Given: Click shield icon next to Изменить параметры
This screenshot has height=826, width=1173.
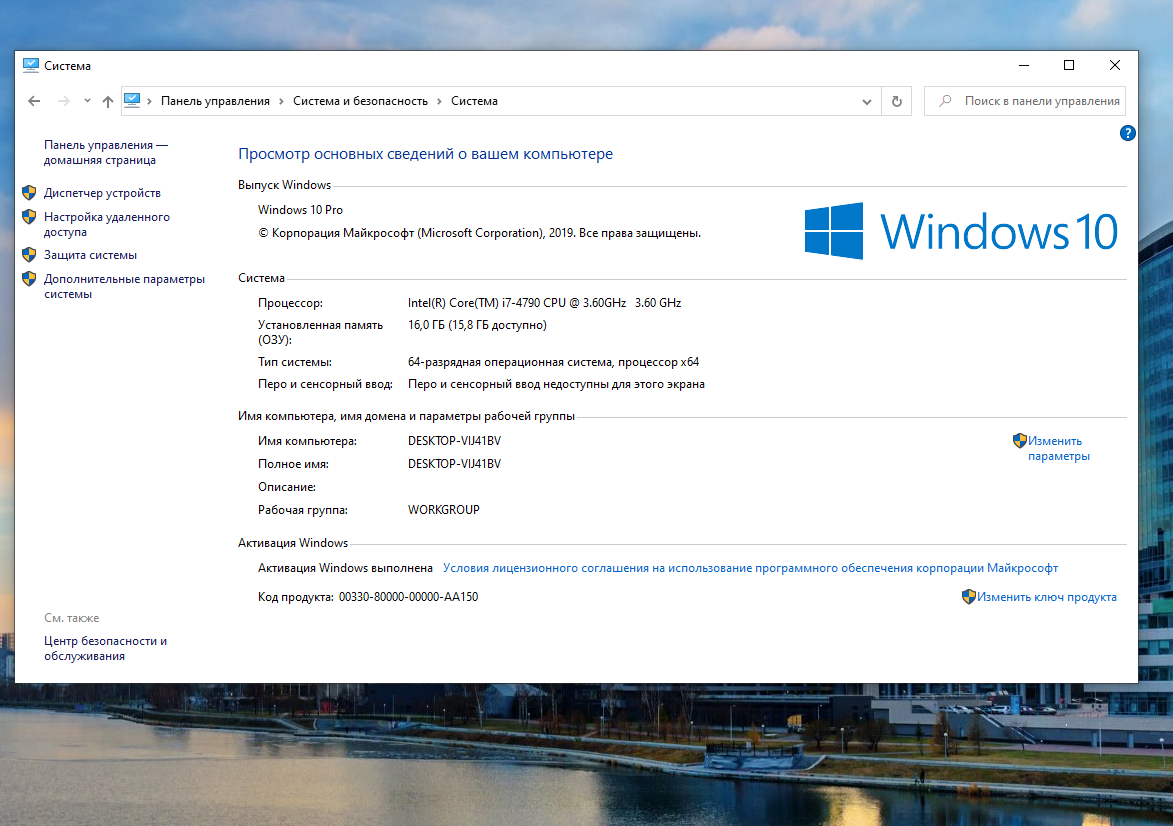Looking at the screenshot, I should 1020,441.
